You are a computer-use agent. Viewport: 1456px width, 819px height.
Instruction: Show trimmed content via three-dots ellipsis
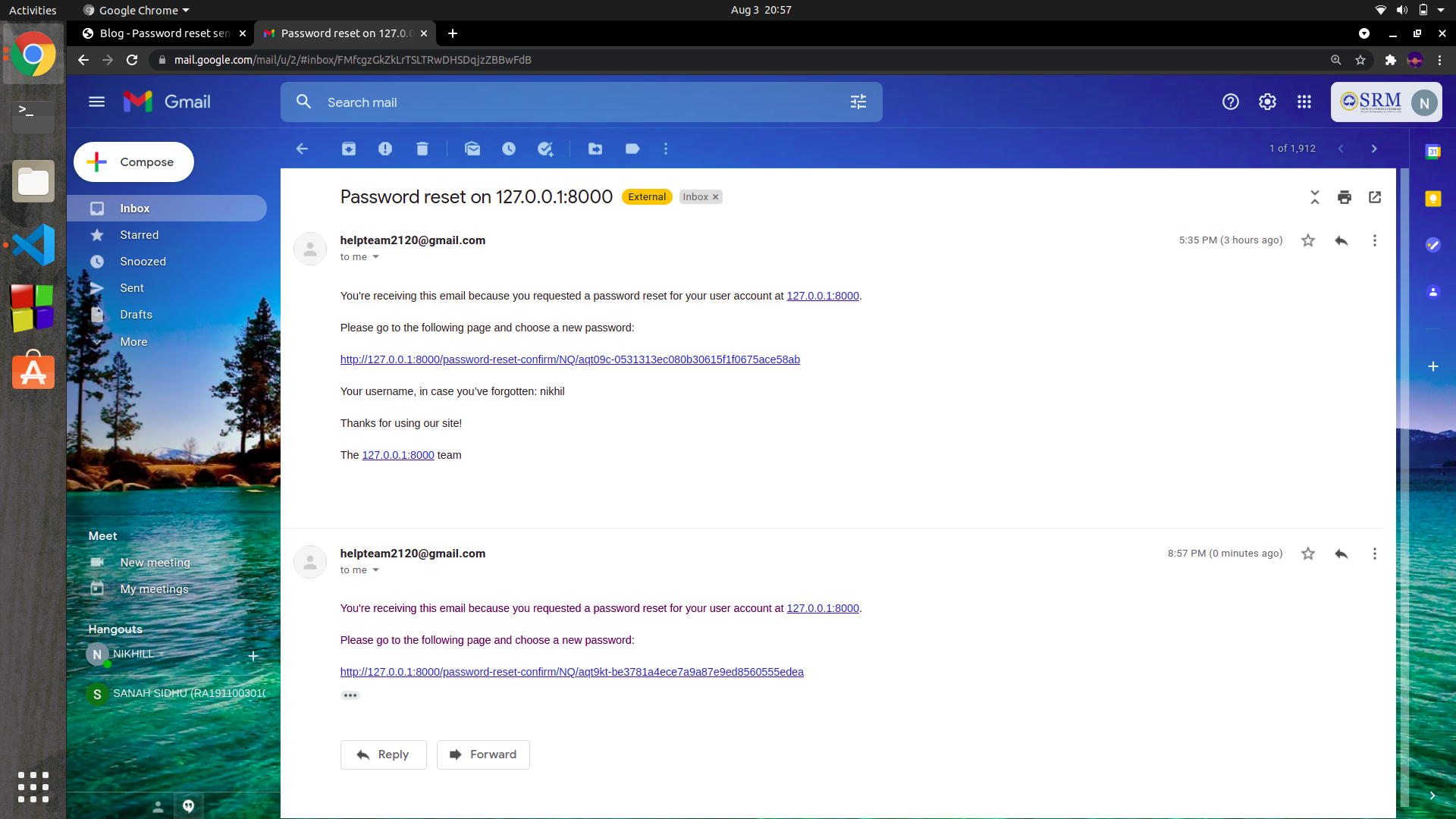(x=350, y=695)
